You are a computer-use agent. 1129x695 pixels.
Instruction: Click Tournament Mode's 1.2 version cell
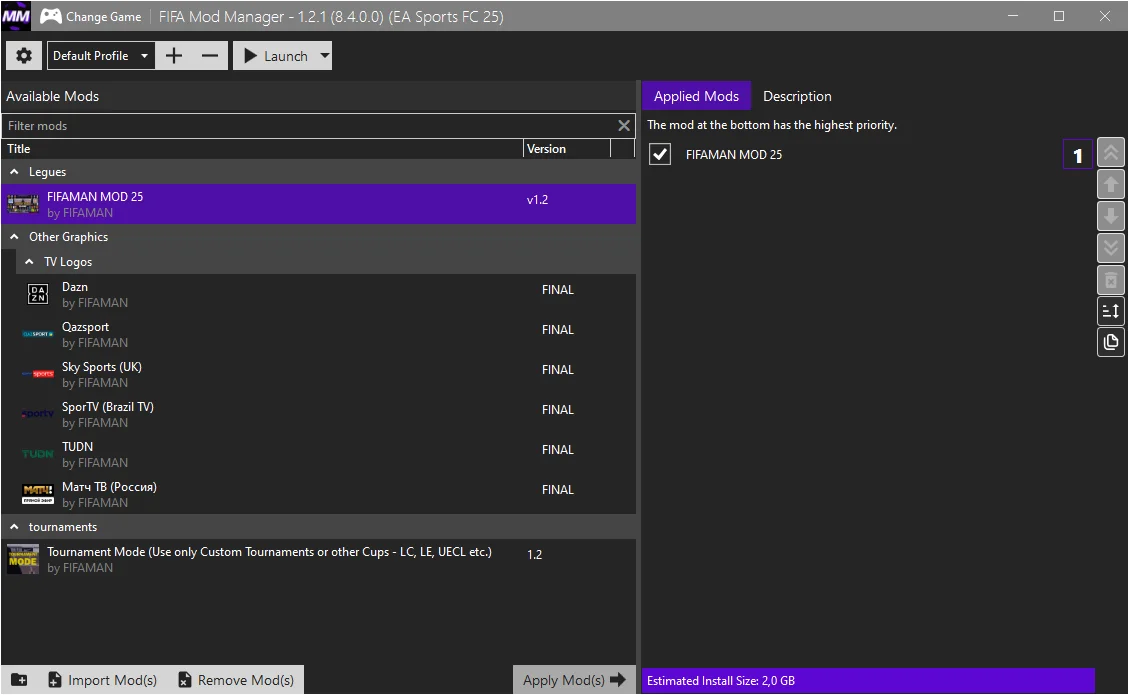[x=534, y=555]
